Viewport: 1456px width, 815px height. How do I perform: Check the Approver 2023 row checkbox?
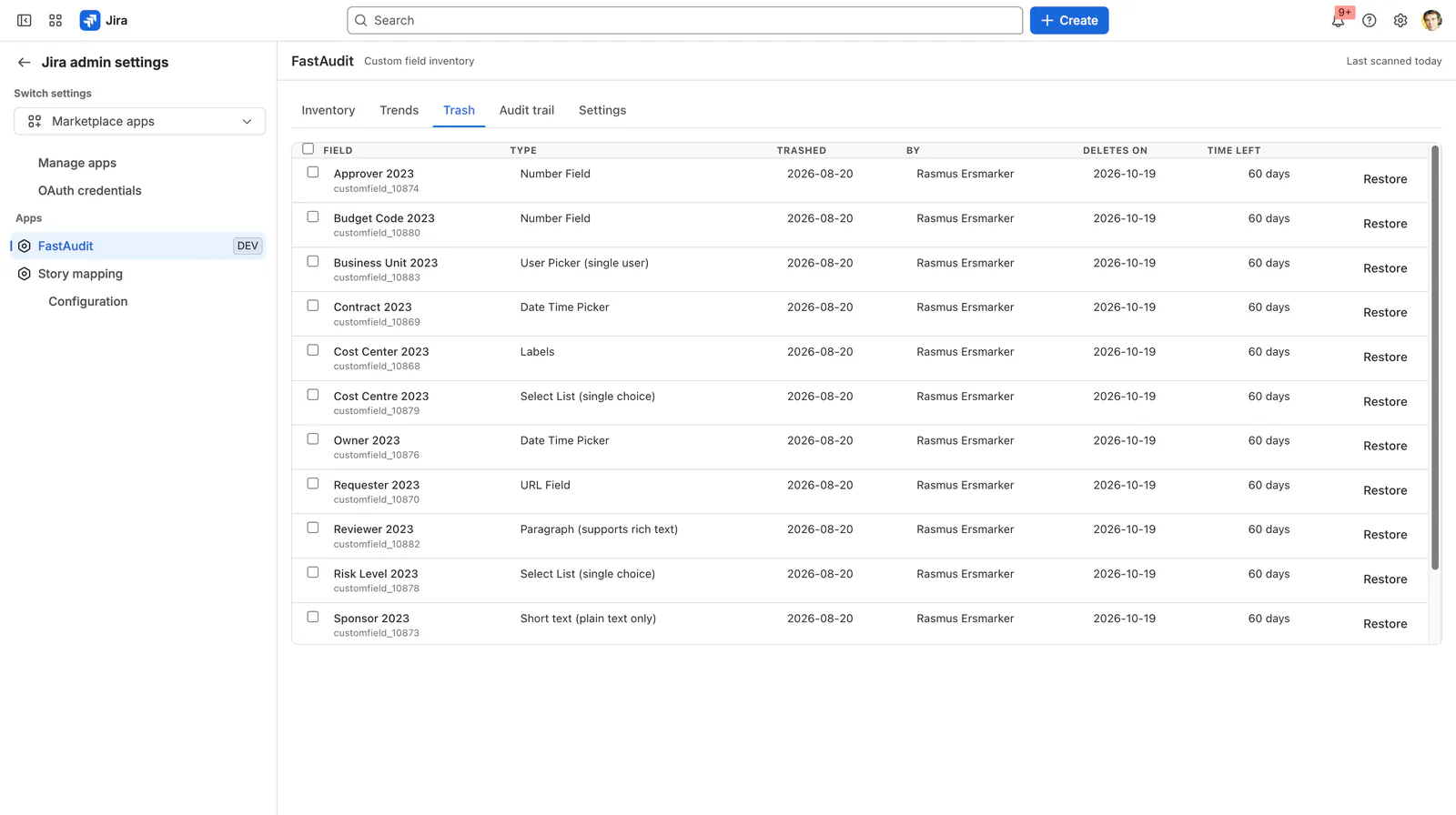313,172
